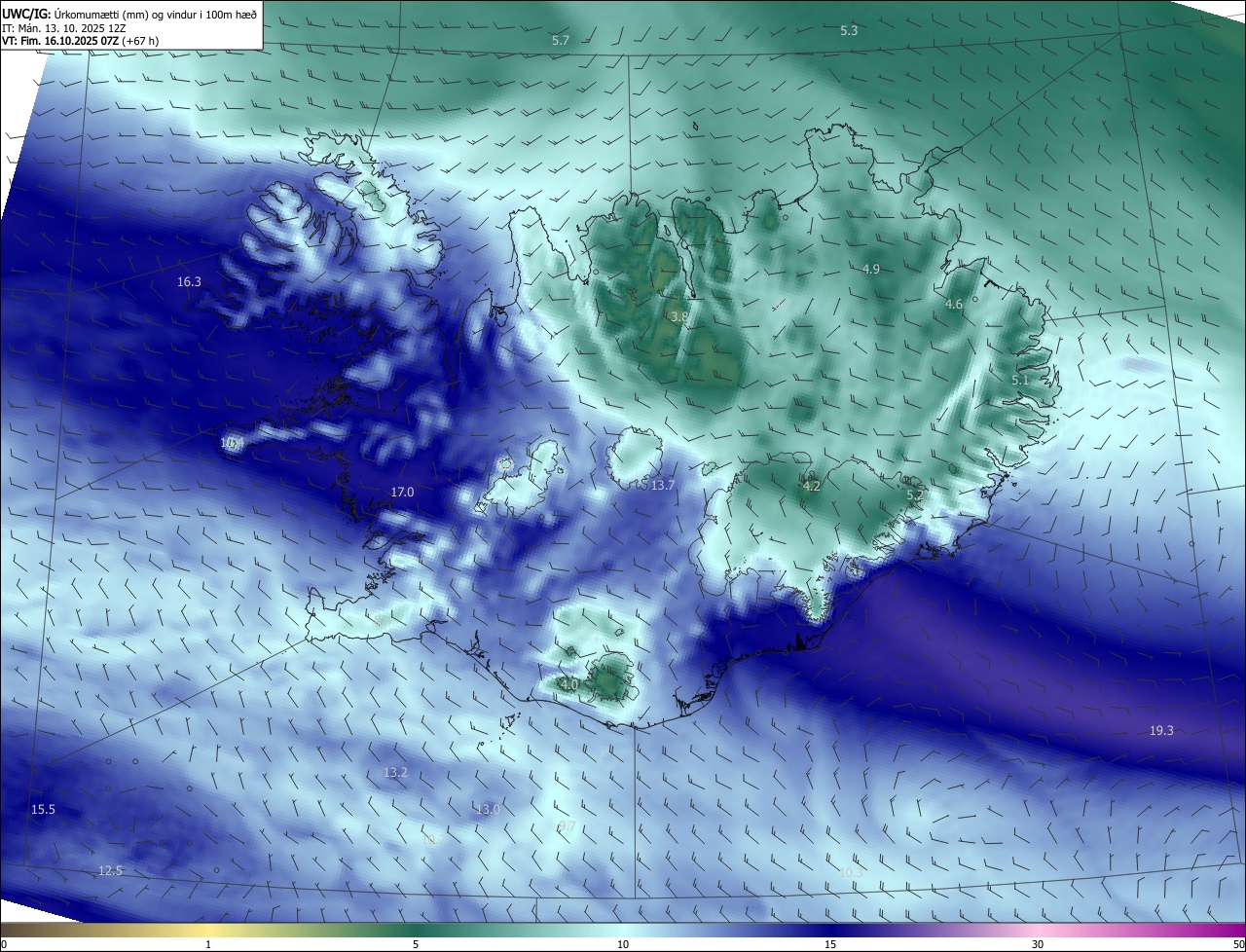
Task: Click the colorbar tick label "0"
Action: click(4, 944)
